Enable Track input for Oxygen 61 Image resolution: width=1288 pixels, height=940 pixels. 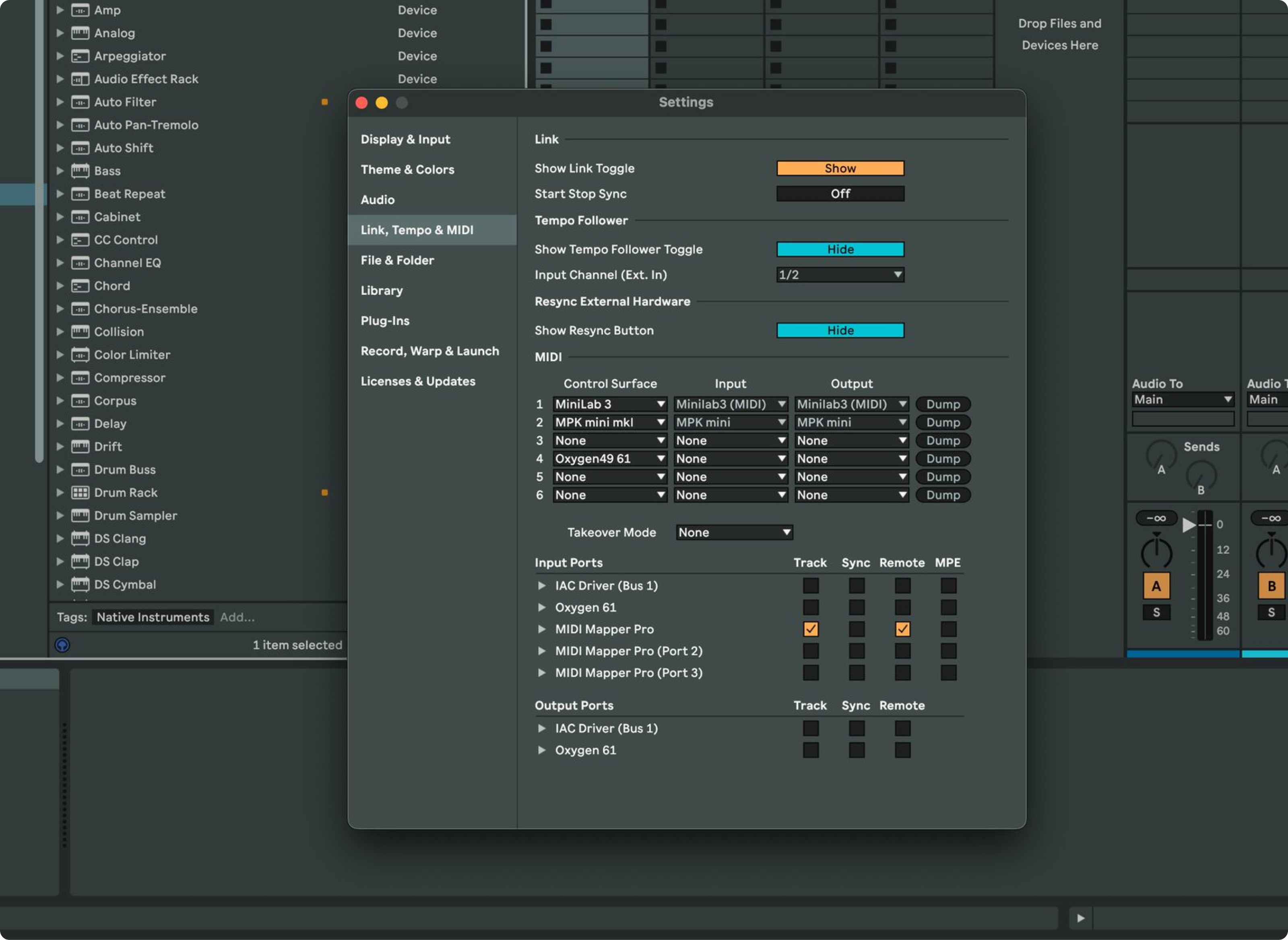(811, 607)
